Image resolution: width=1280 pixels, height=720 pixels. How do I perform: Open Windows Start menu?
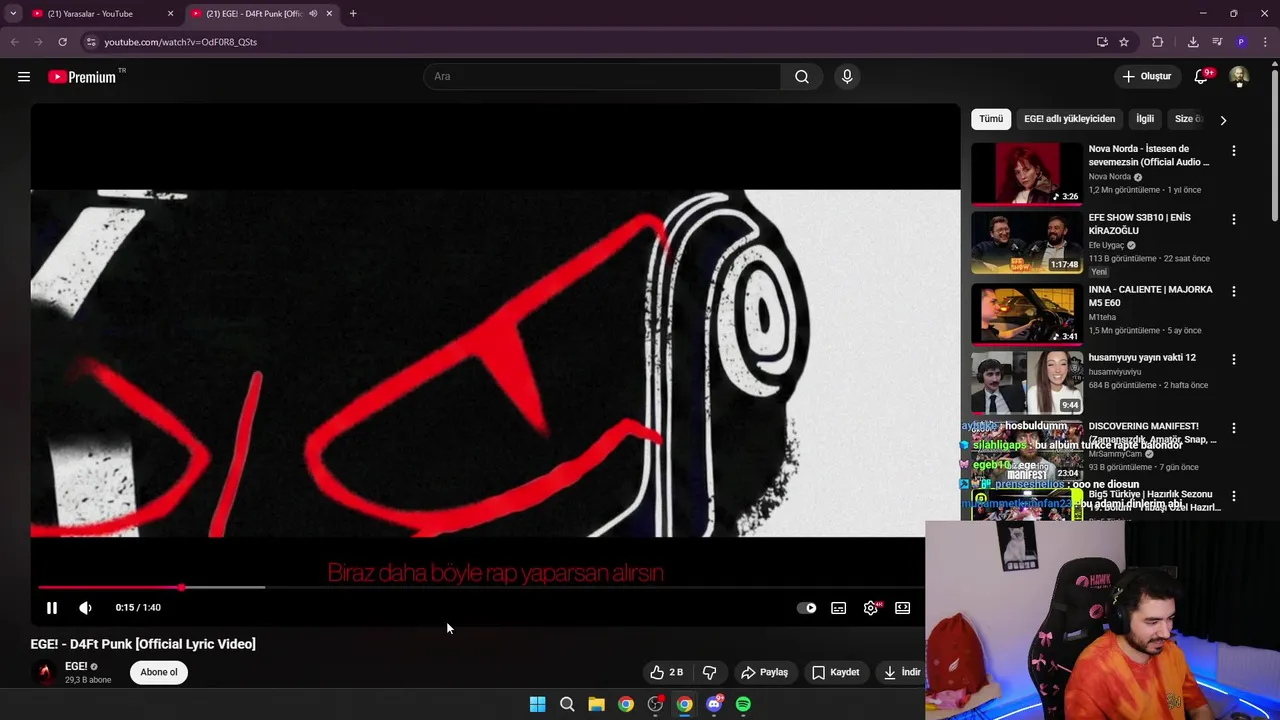coord(537,704)
